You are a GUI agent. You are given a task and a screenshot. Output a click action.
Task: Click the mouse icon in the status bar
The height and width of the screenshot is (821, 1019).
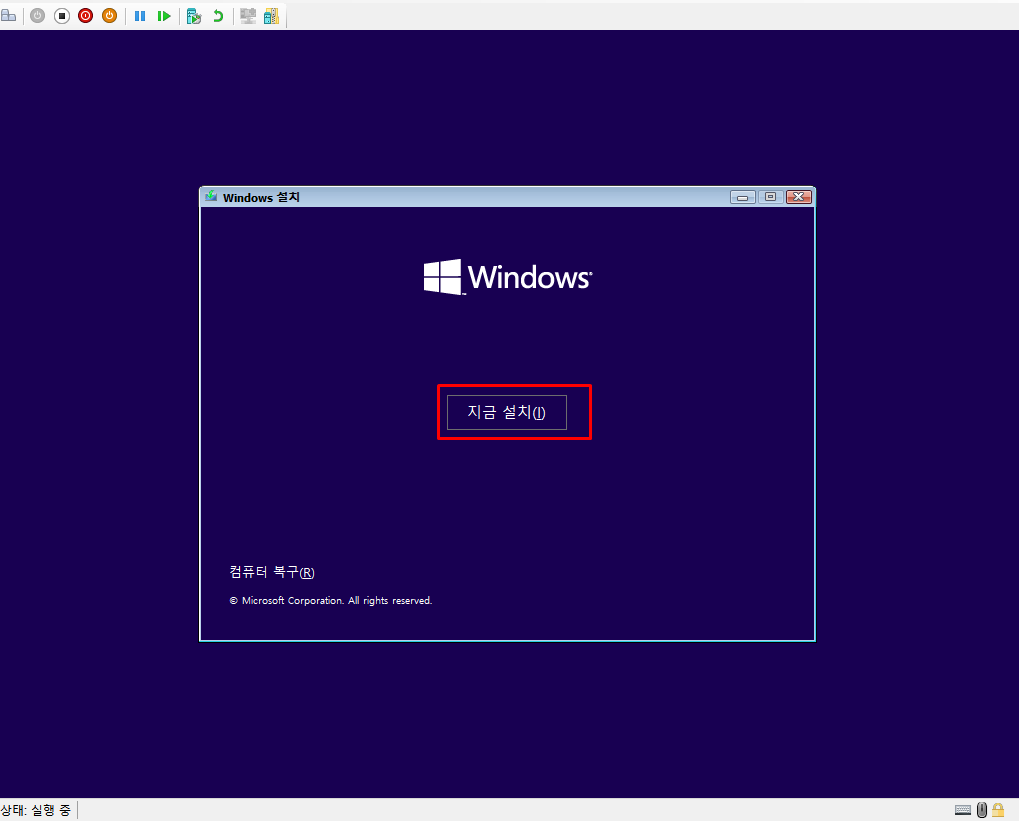tap(982, 810)
